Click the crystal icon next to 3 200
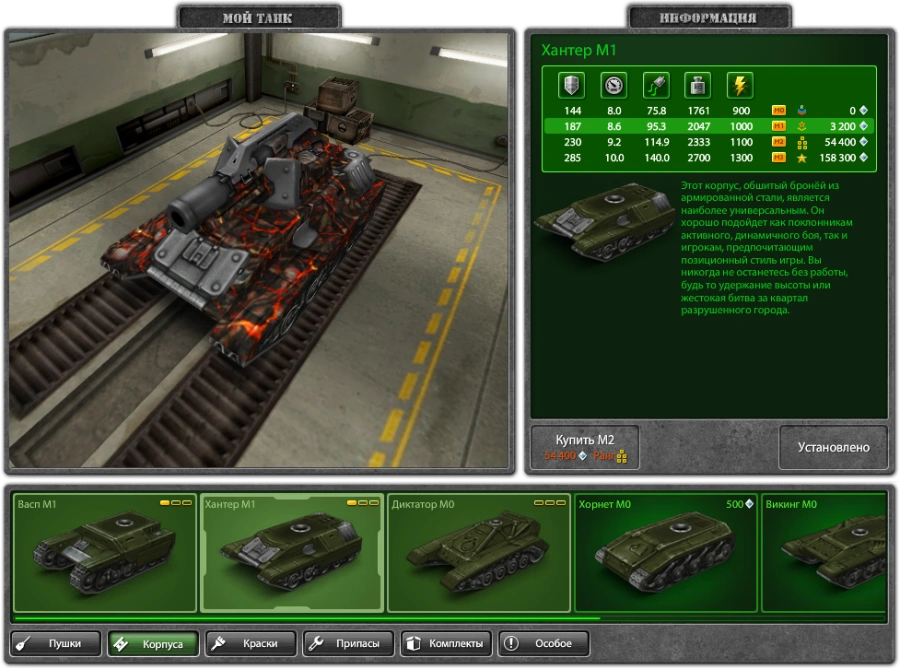Screen dimensions: 900x670 [x=863, y=126]
